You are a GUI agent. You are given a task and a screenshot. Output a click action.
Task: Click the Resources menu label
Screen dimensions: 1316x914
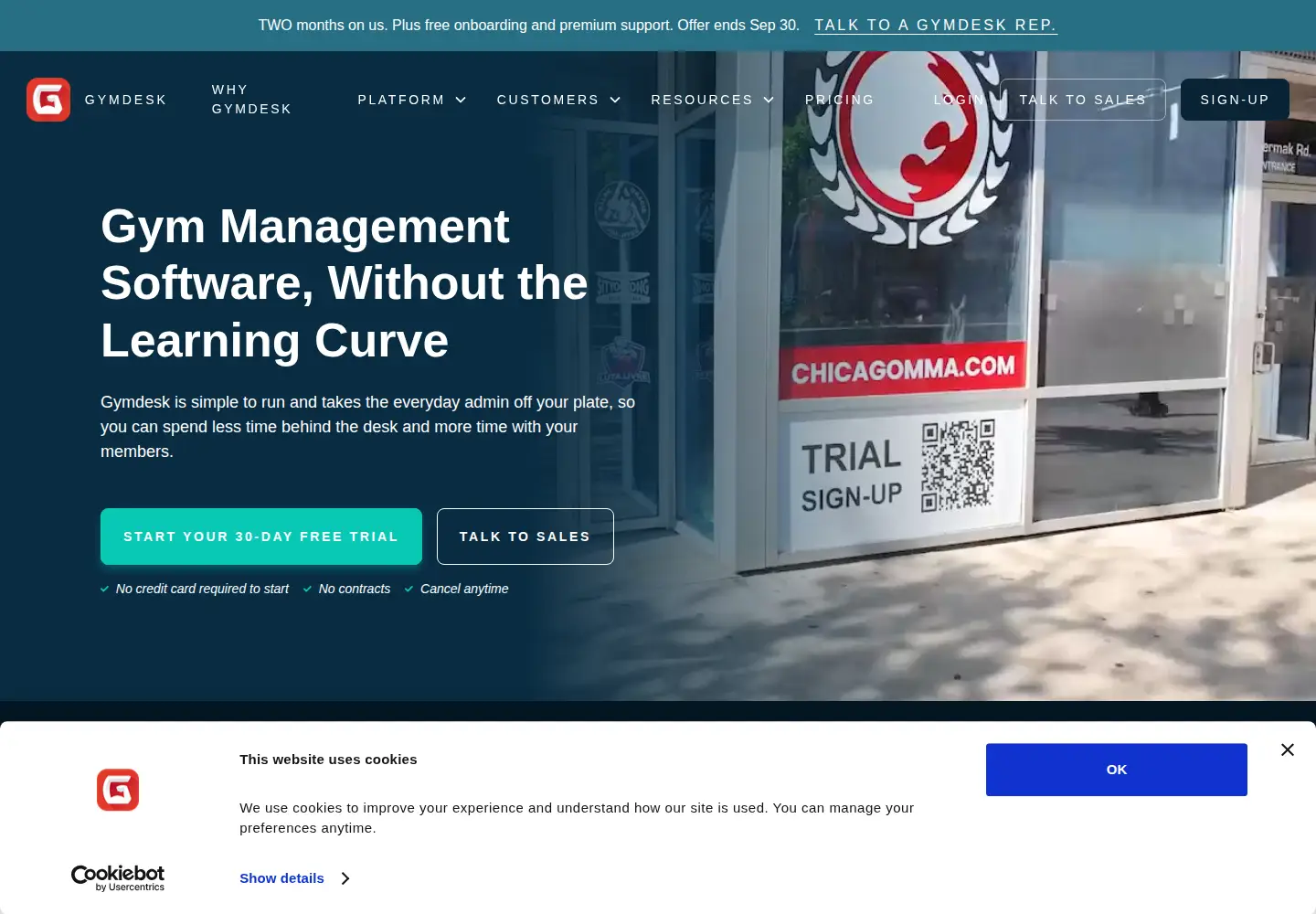(x=702, y=100)
